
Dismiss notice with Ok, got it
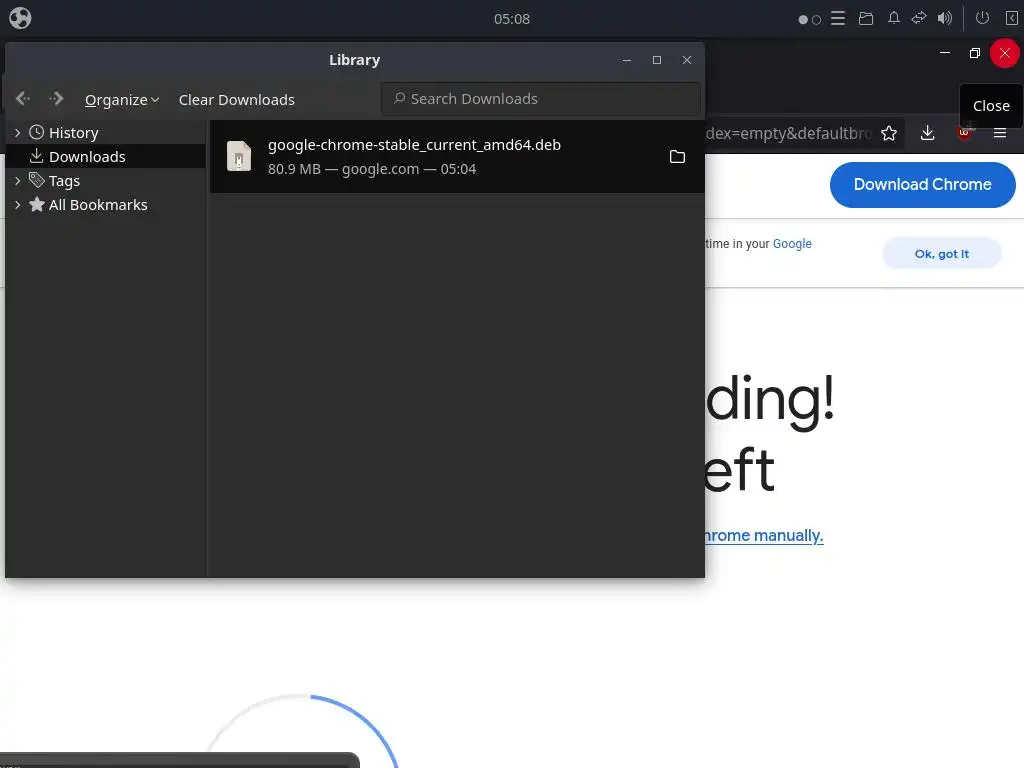pos(942,253)
